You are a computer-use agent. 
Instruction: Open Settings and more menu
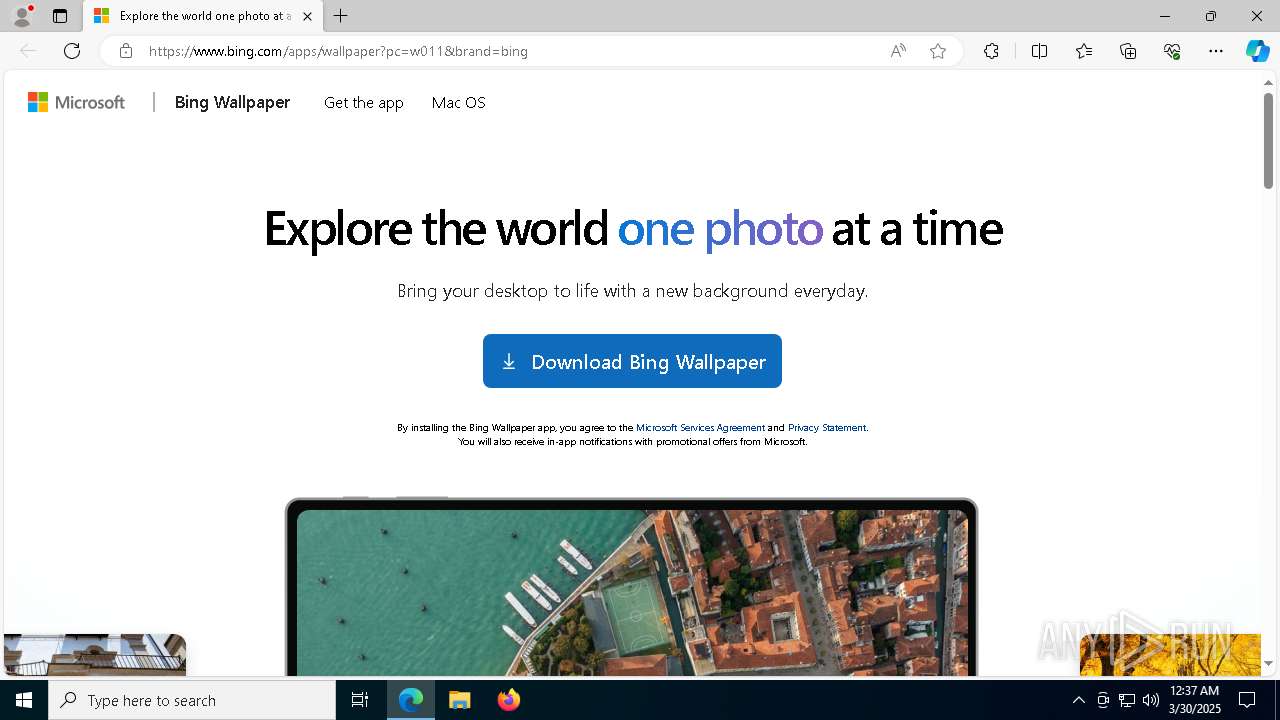pyautogui.click(x=1216, y=51)
